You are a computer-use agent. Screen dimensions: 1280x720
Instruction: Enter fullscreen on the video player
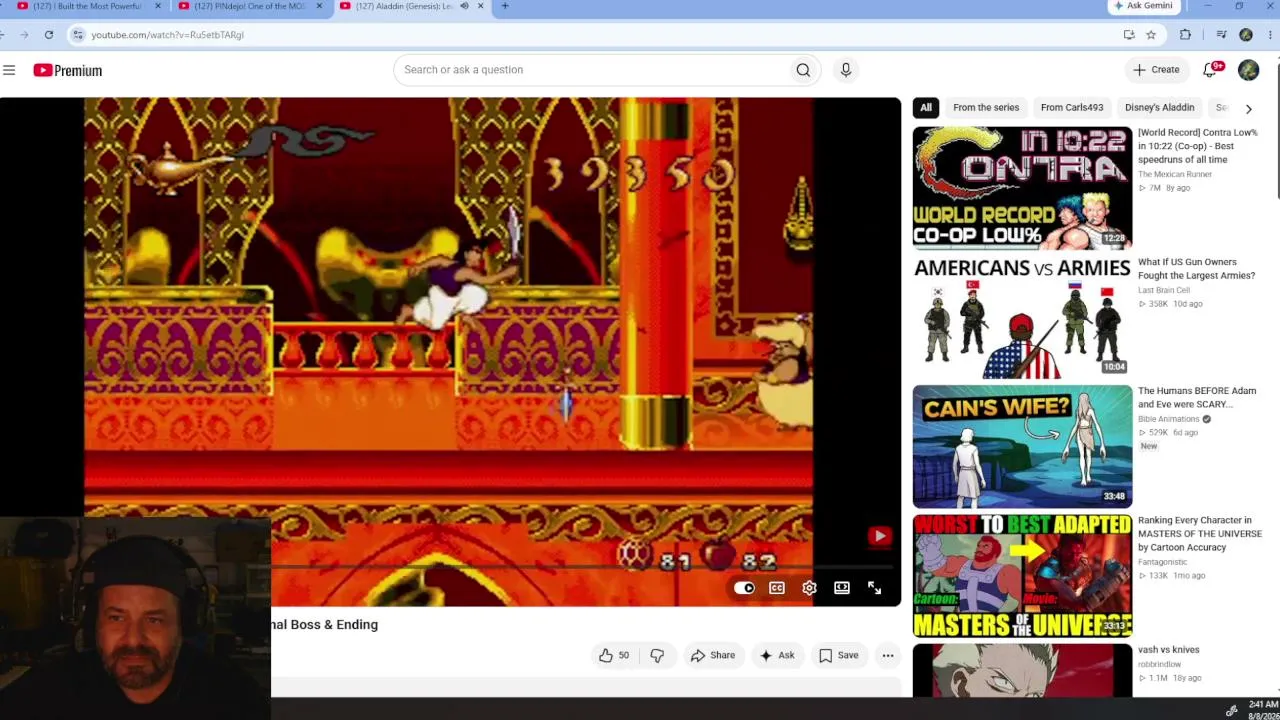(874, 588)
